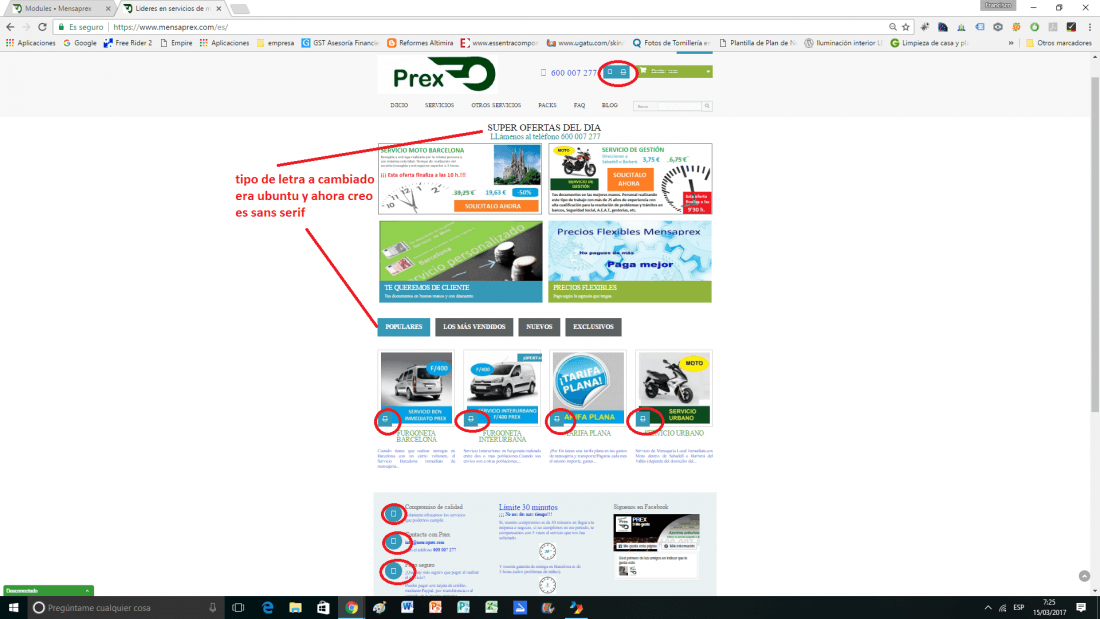Click cart icon on Servicio Urbano product
The image size is (1100, 619).
[x=643, y=419]
